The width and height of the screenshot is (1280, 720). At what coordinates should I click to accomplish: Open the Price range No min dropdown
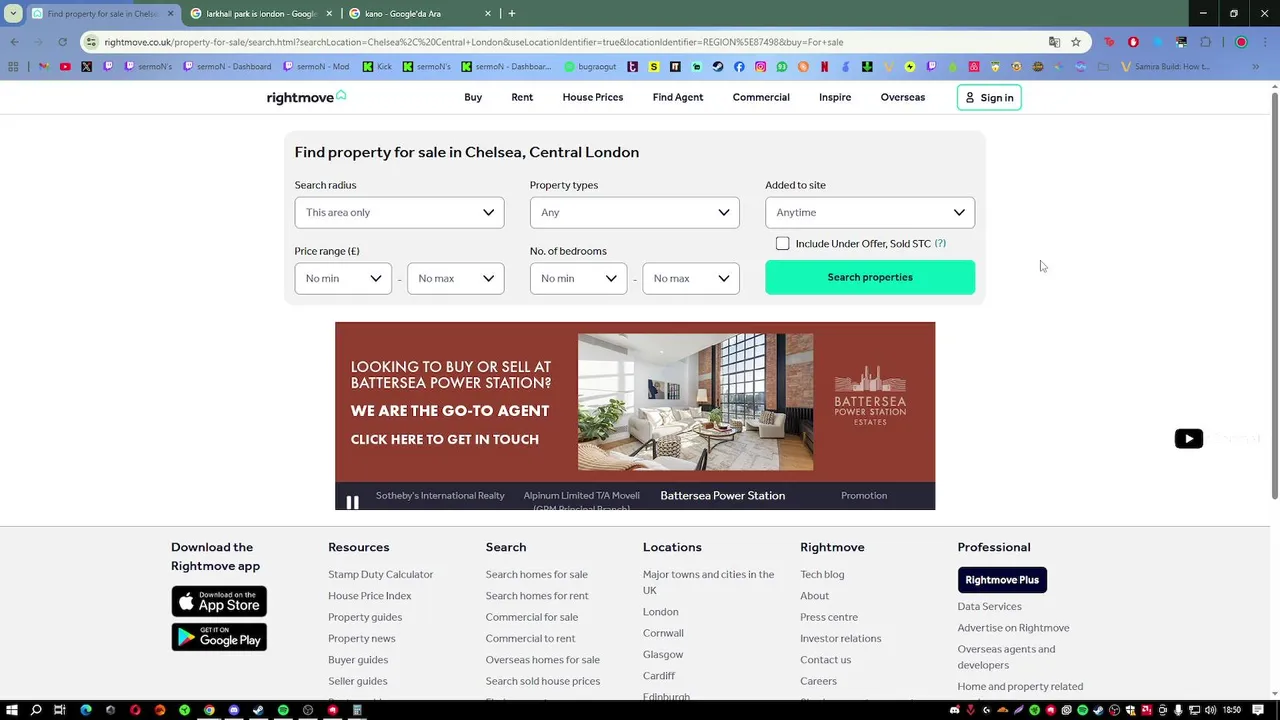coord(343,278)
